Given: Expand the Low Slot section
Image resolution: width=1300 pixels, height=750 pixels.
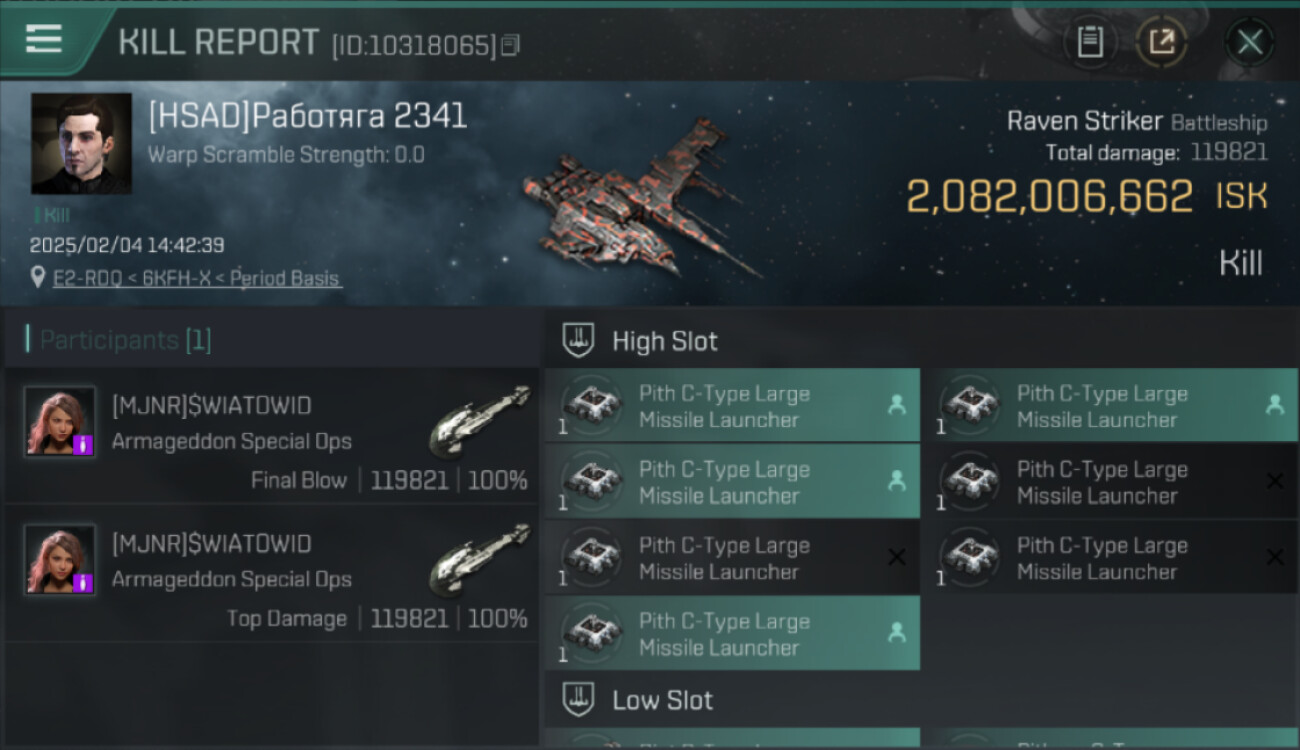Looking at the screenshot, I should pos(921,699).
